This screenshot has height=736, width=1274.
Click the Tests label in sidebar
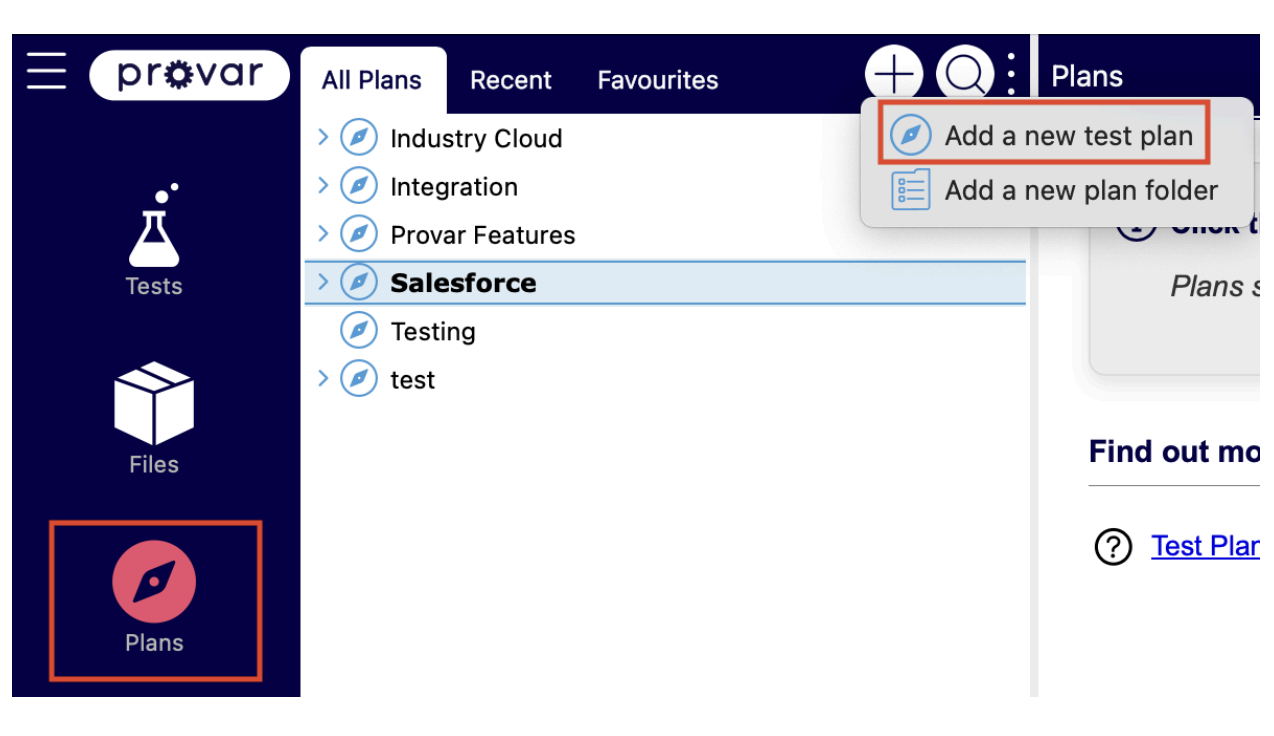154,286
